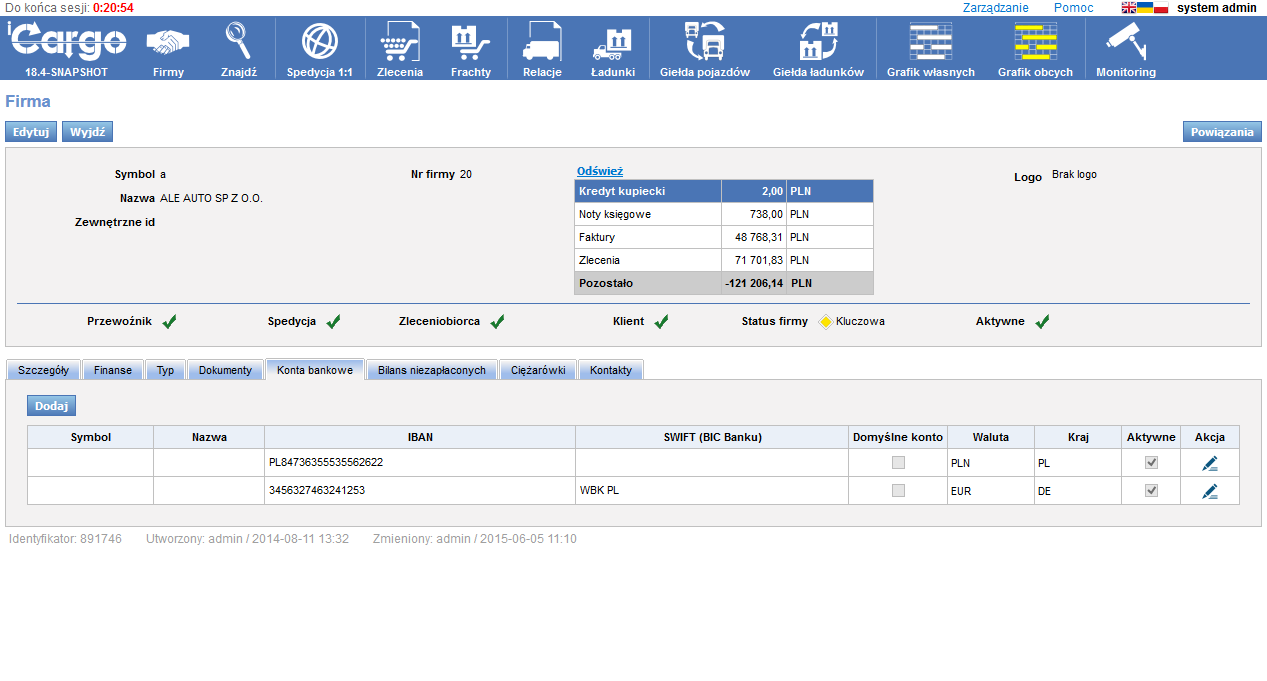This screenshot has width=1267, height=681.
Task: Click the Odśwież link
Action: click(600, 171)
